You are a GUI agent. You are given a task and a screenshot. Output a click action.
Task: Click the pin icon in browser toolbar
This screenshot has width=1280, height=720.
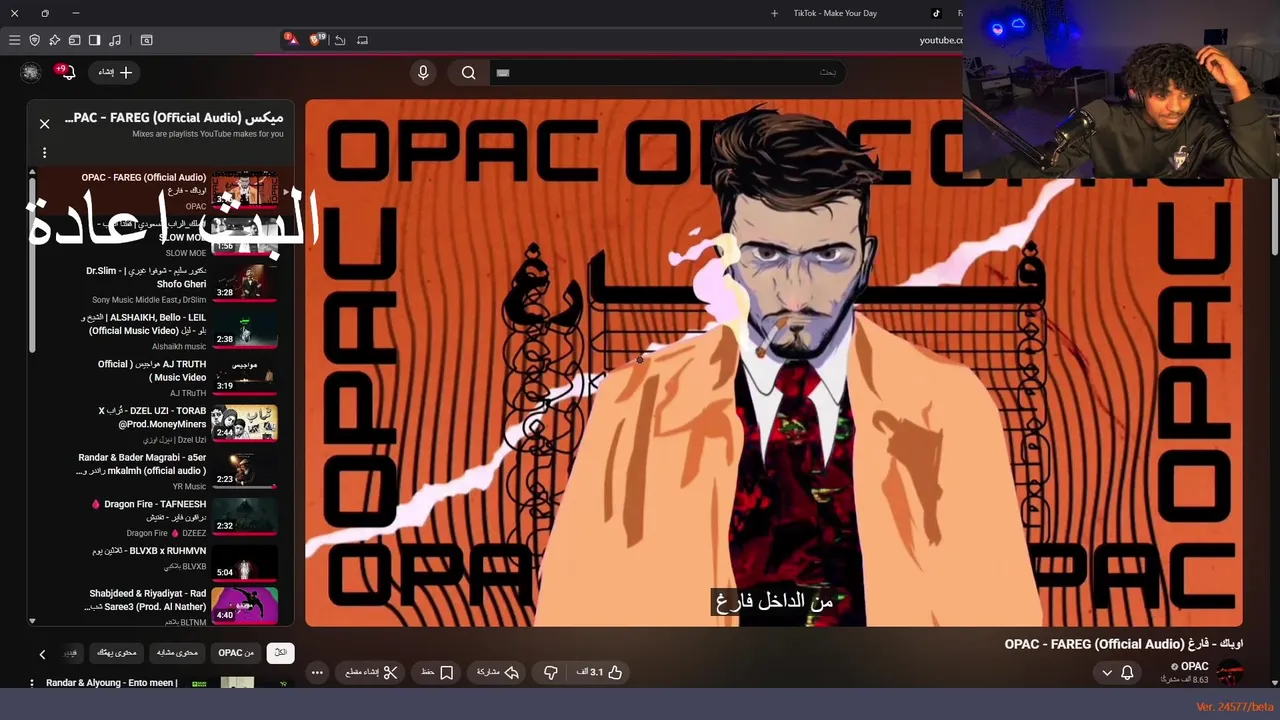(x=54, y=40)
